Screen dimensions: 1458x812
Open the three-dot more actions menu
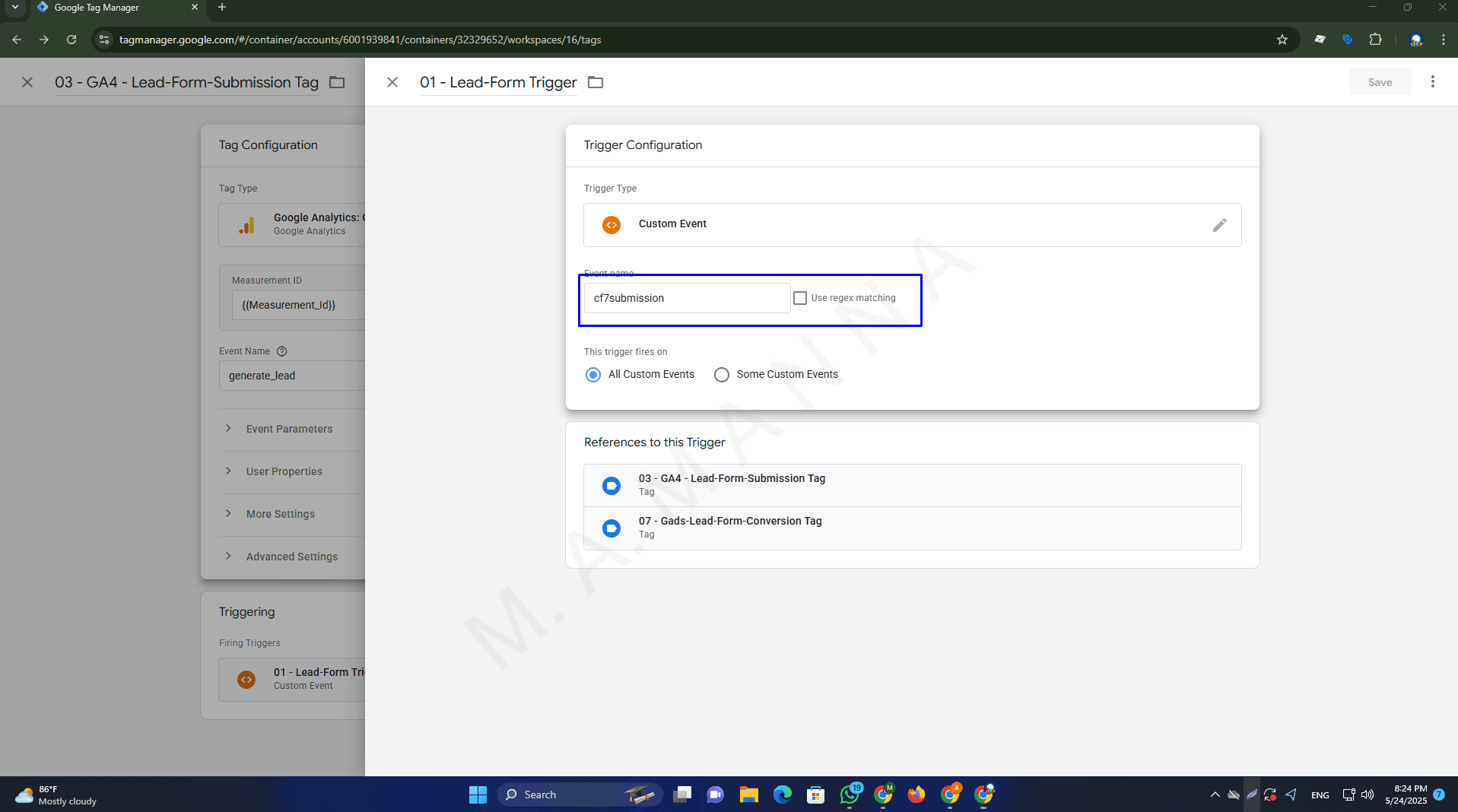click(1432, 82)
